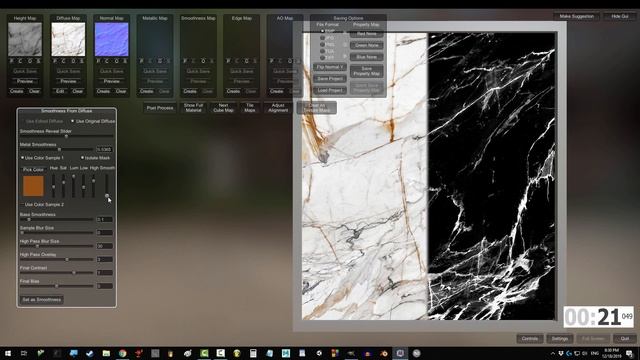Viewport: 640px width, 360px height.
Task: Click the O letter under Normal Map
Action: click(116, 61)
